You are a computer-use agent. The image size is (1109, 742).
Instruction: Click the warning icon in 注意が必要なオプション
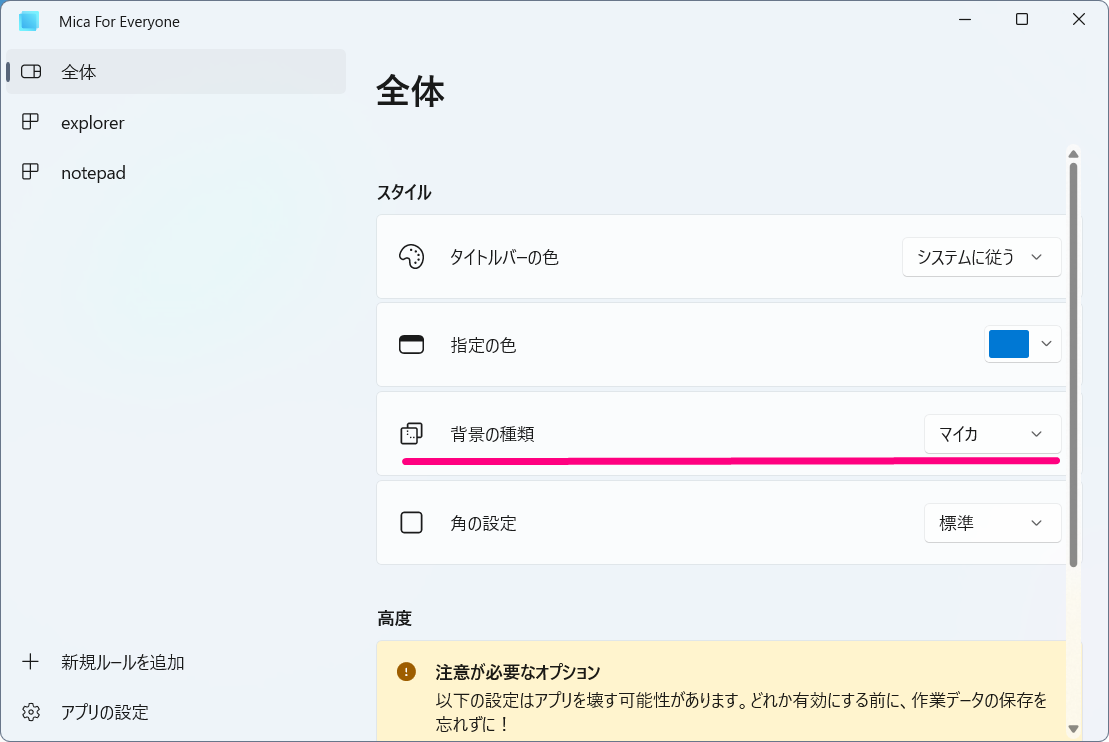click(407, 671)
